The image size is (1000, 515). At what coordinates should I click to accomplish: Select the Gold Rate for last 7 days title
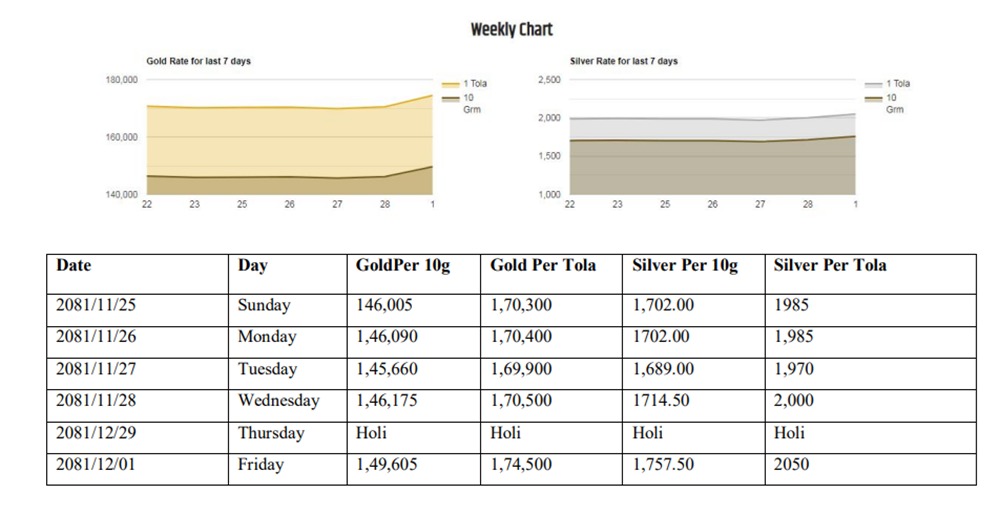(199, 61)
